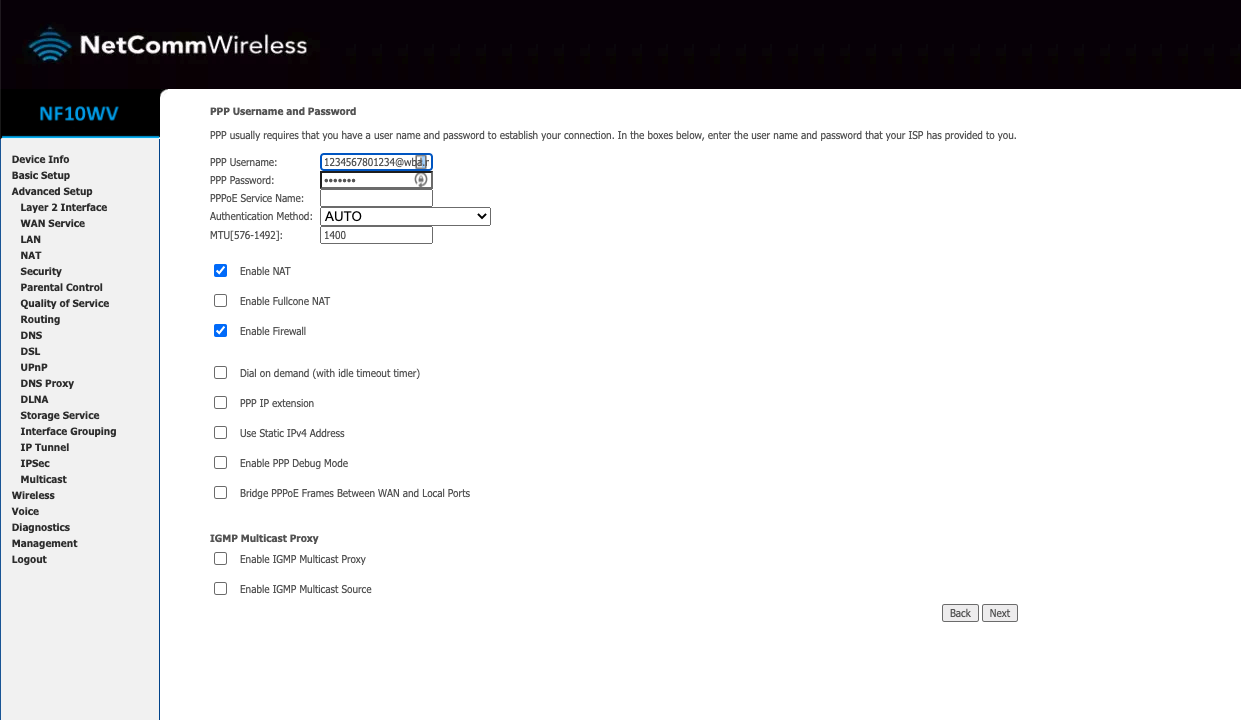Click the IGMP Multicast Proxy heading
The height and width of the screenshot is (720, 1241).
264,538
